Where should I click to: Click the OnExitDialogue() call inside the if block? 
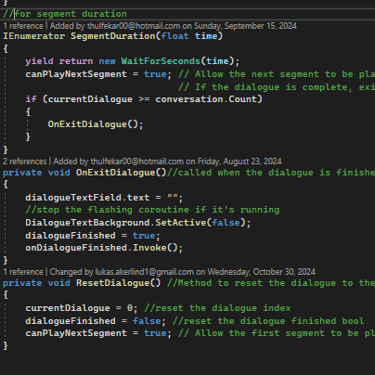[96, 124]
